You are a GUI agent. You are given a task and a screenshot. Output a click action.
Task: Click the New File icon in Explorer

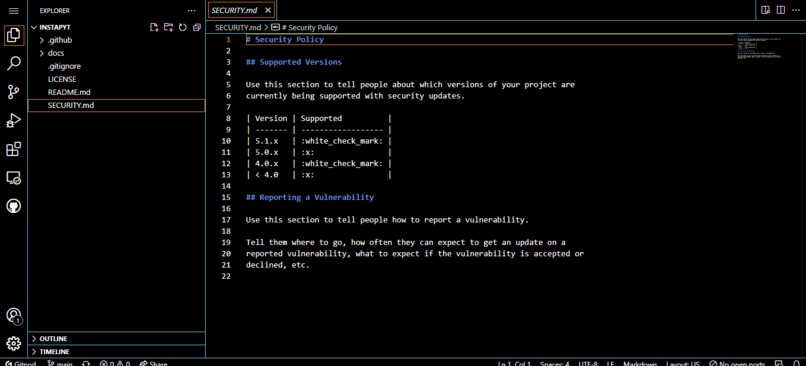[x=154, y=27]
